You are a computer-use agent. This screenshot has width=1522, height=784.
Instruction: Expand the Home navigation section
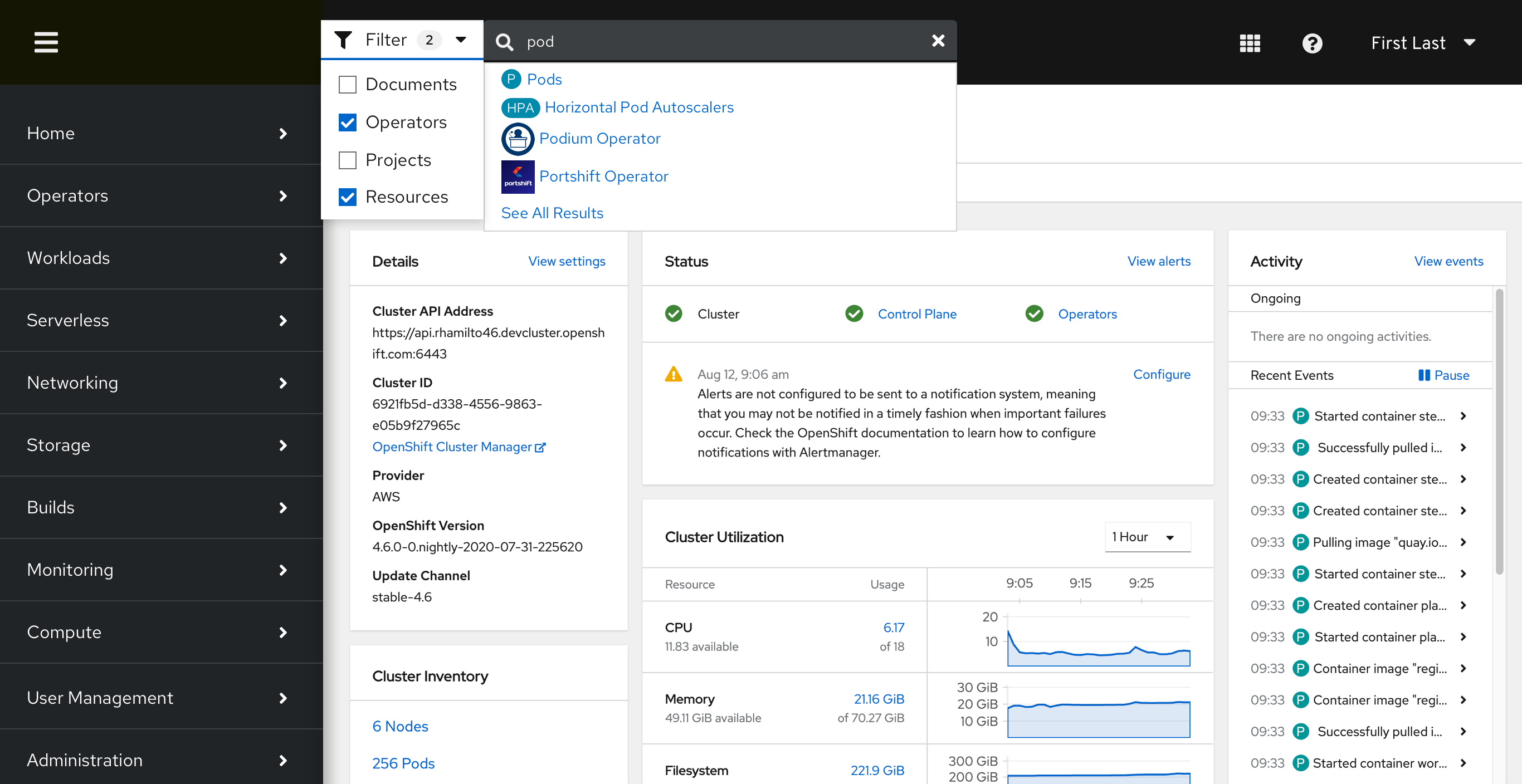[162, 134]
